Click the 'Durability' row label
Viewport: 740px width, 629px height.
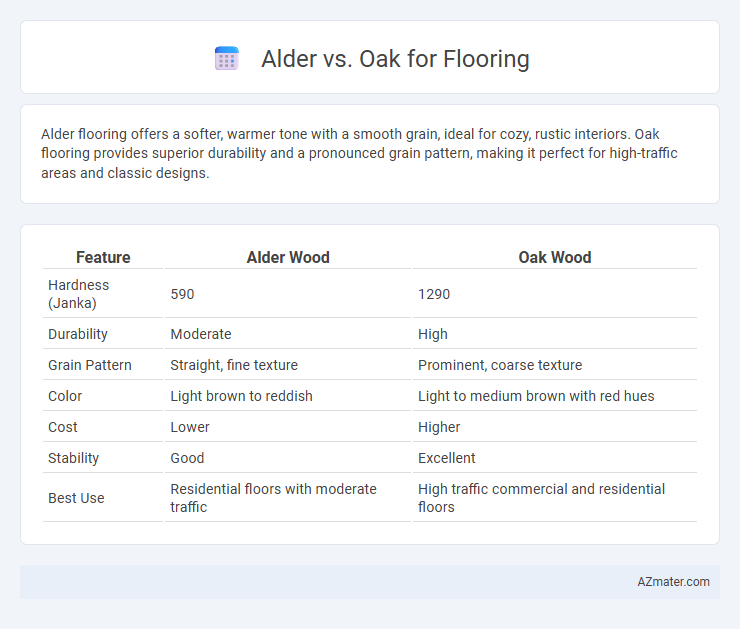coord(78,334)
